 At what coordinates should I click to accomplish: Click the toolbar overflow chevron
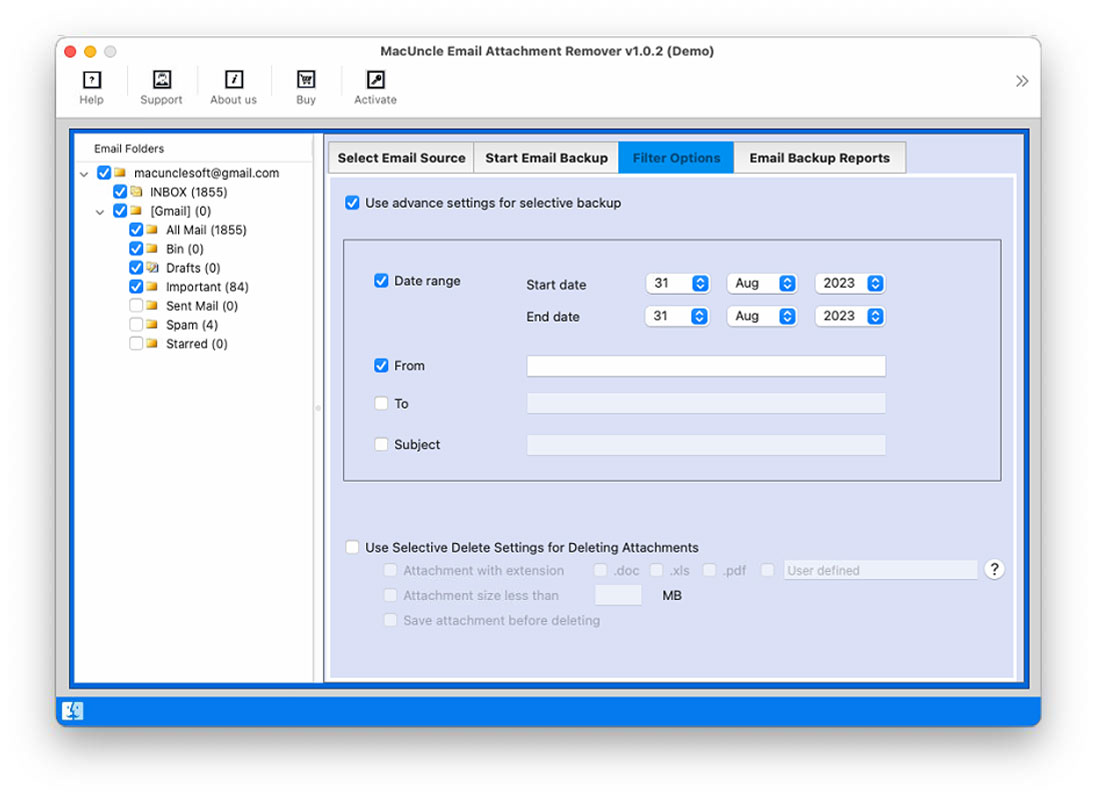click(1022, 81)
